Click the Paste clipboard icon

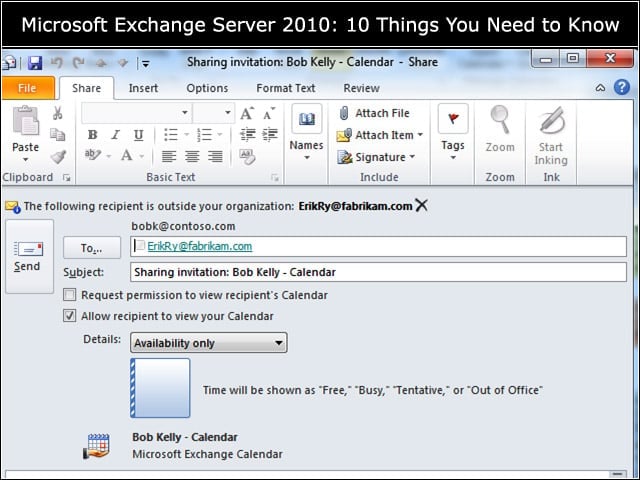[x=26, y=121]
